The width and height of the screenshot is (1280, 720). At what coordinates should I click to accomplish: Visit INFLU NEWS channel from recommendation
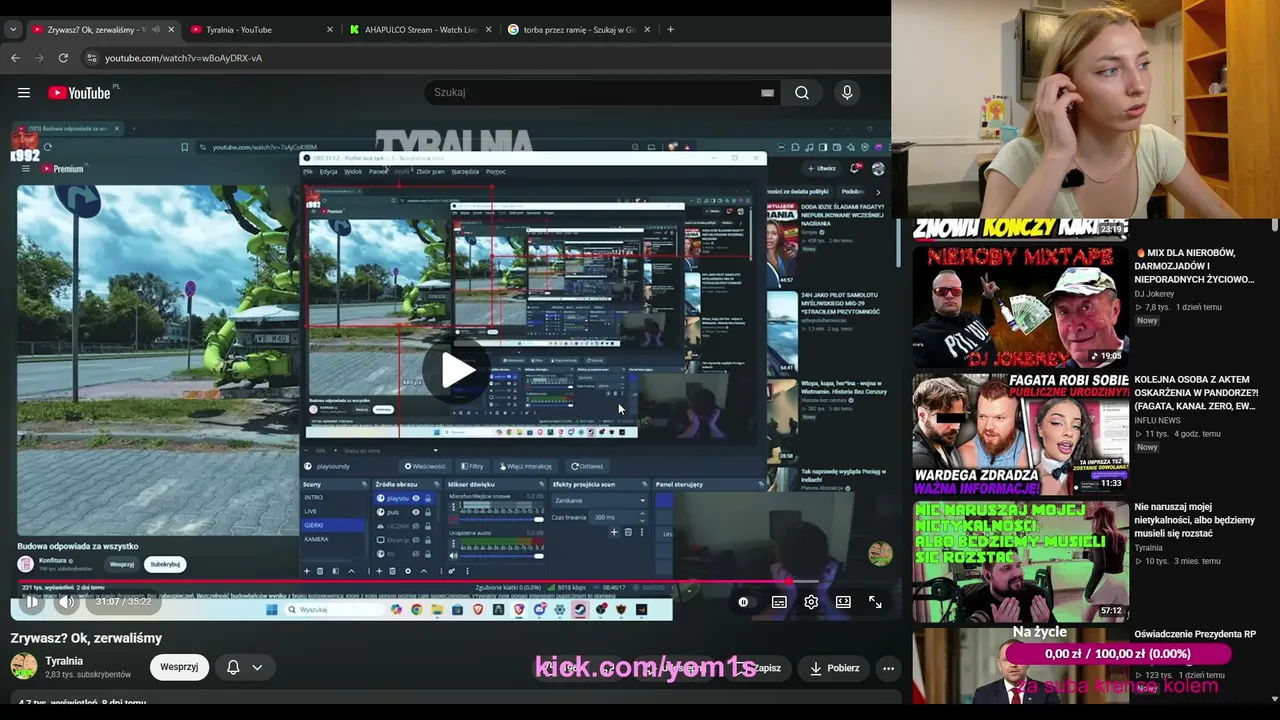click(x=1157, y=421)
